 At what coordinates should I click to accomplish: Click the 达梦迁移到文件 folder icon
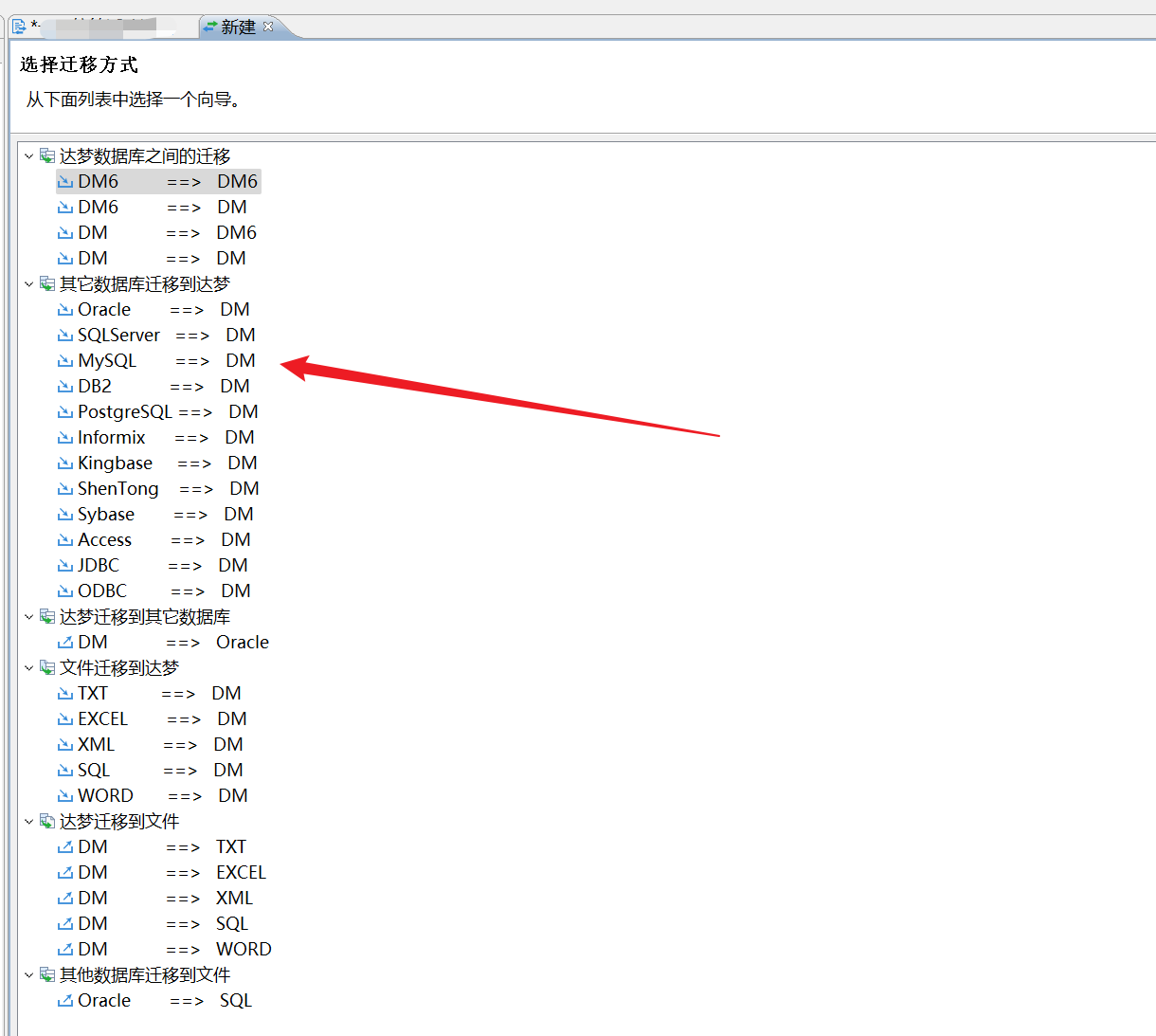click(47, 821)
